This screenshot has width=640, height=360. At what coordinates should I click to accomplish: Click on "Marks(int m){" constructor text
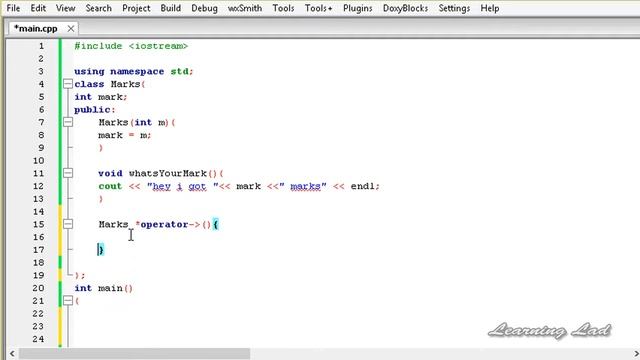tap(137, 122)
